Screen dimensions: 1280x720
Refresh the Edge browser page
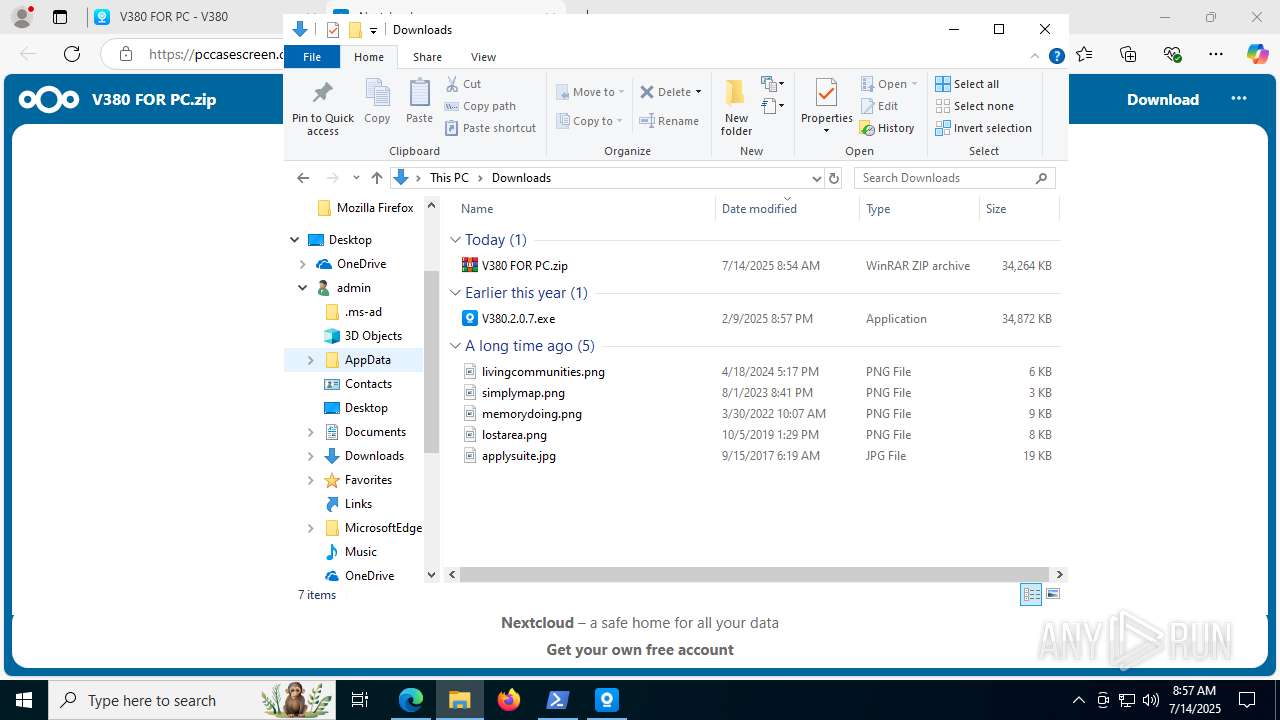[72, 54]
